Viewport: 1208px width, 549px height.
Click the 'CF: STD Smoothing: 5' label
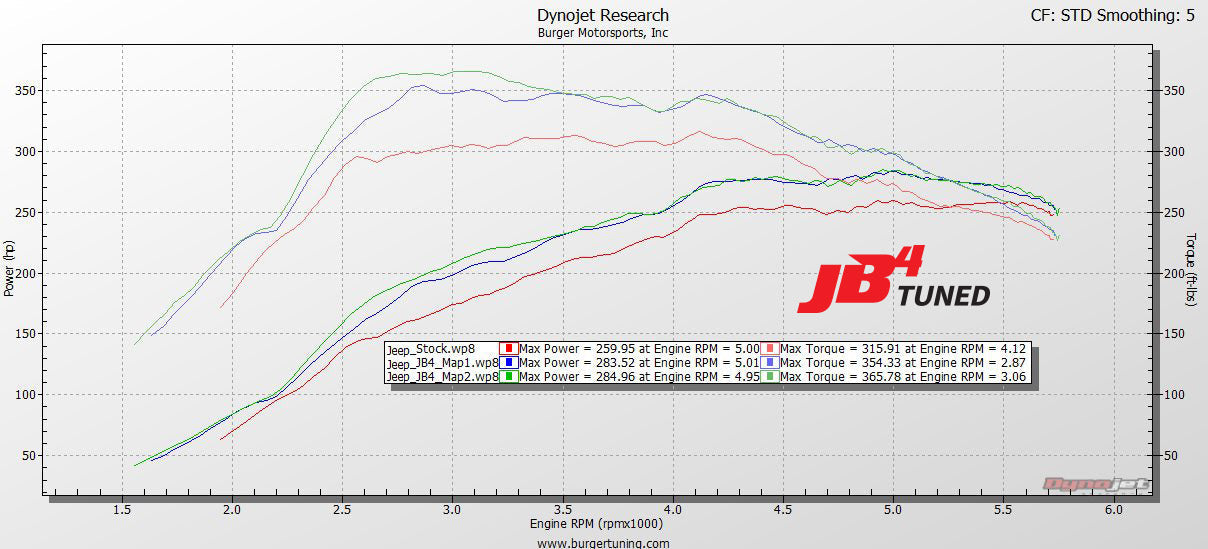[1112, 15]
